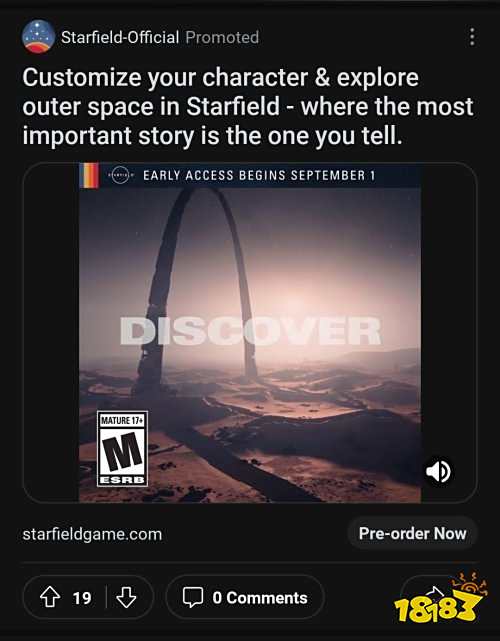Click the DISCOVER text on the video

[251, 331]
